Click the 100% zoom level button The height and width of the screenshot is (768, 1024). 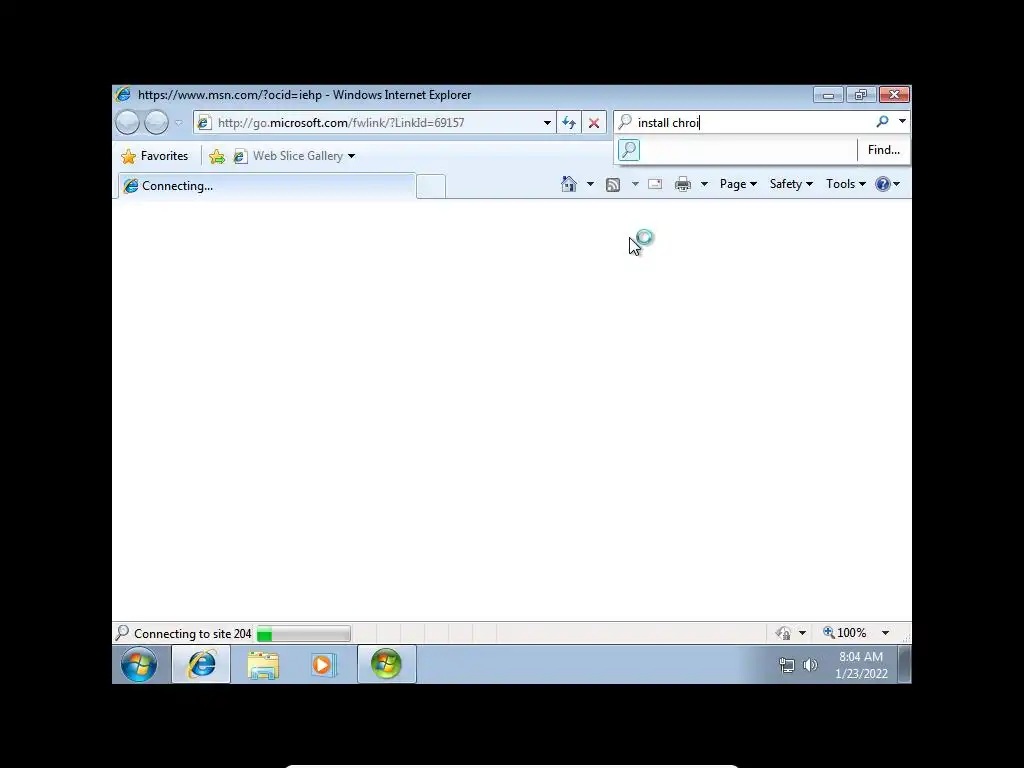pos(845,633)
